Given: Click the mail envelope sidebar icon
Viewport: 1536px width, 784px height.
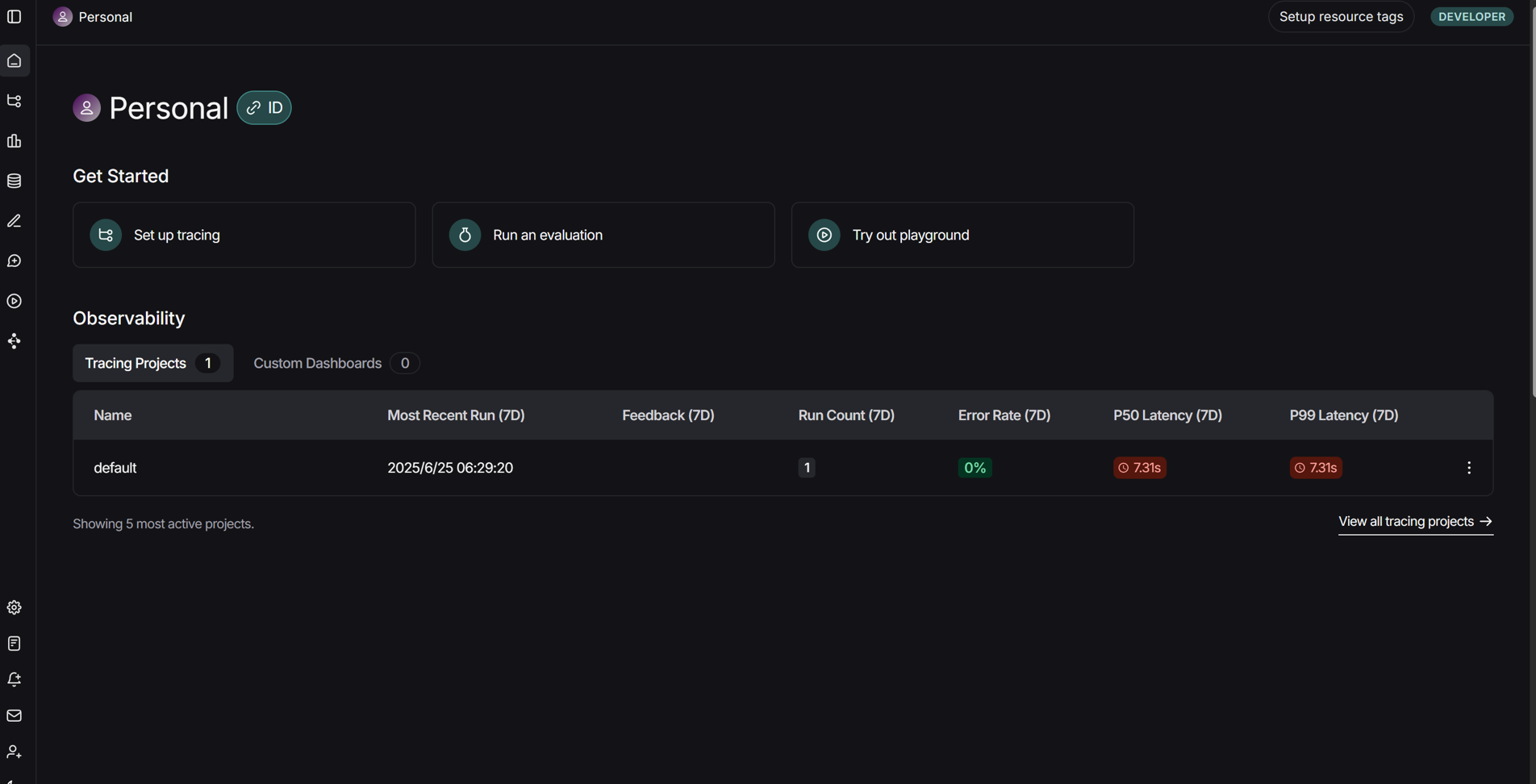Looking at the screenshot, I should [15, 715].
